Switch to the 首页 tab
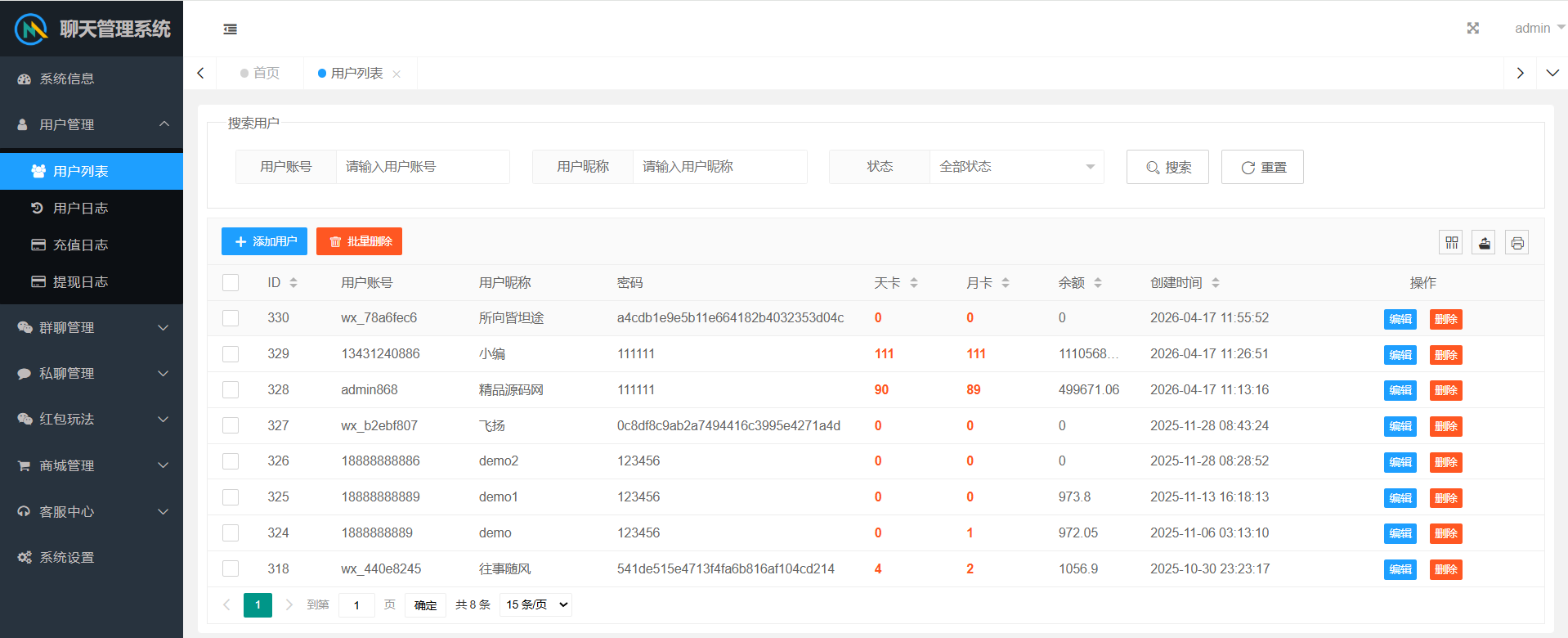The width and height of the screenshot is (1568, 638). pyautogui.click(x=260, y=74)
